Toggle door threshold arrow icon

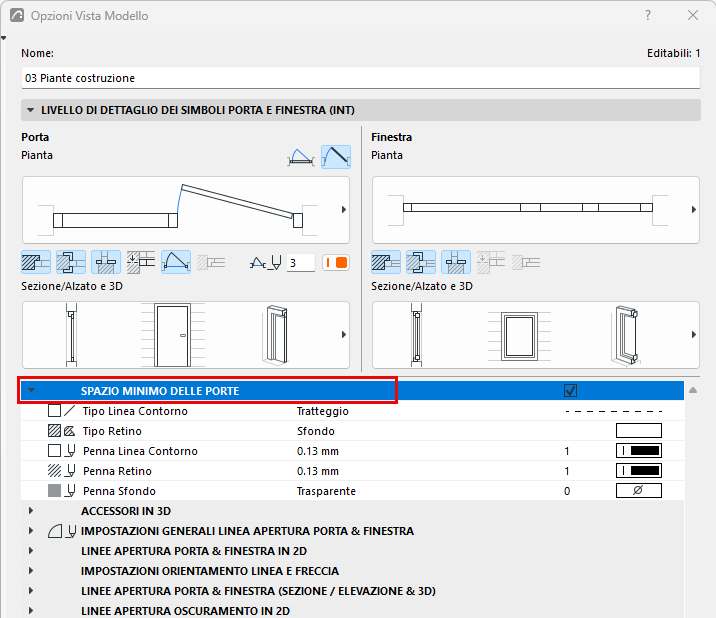pos(141,262)
